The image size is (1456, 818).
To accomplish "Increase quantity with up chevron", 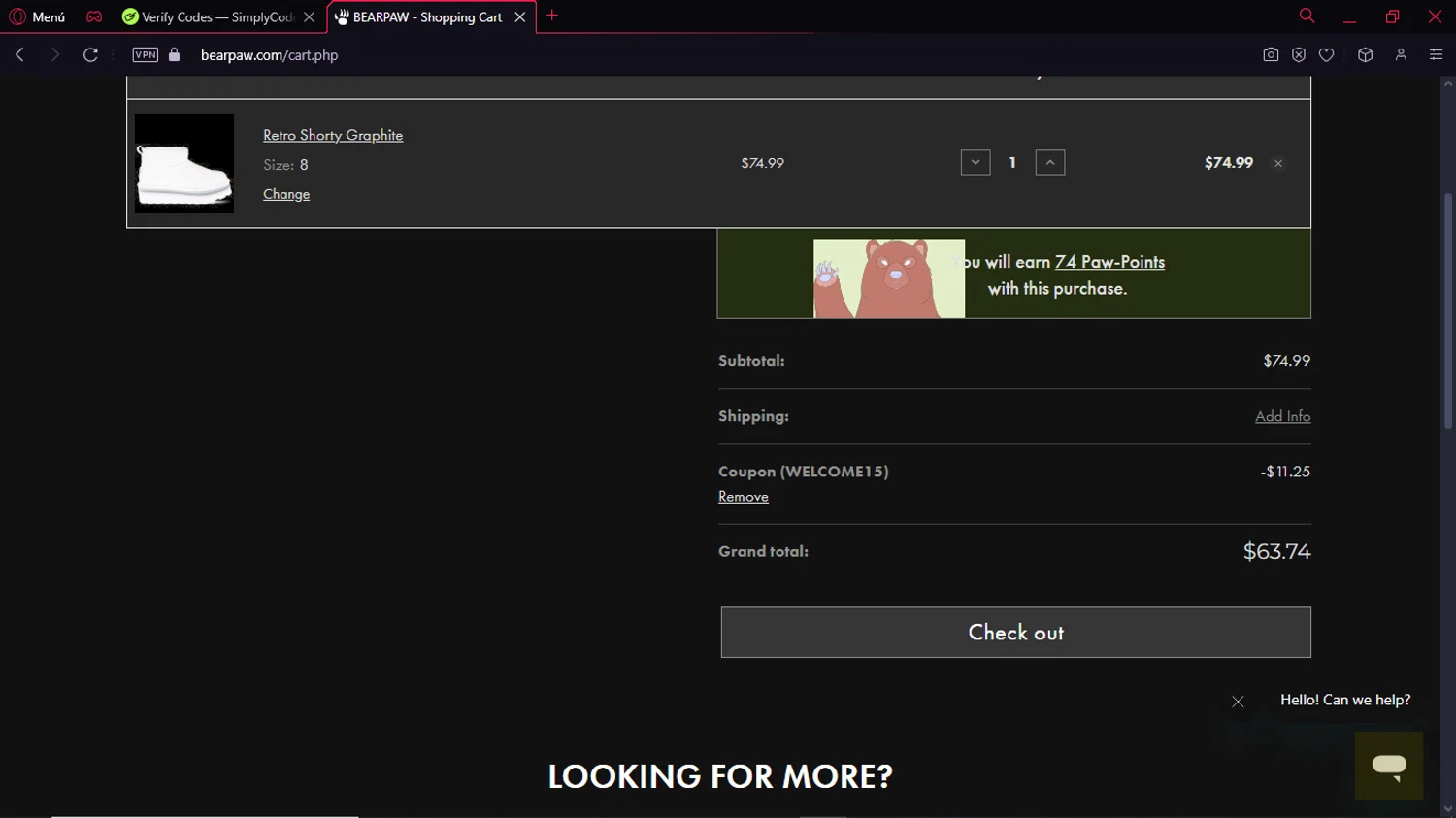I will 1050,162.
